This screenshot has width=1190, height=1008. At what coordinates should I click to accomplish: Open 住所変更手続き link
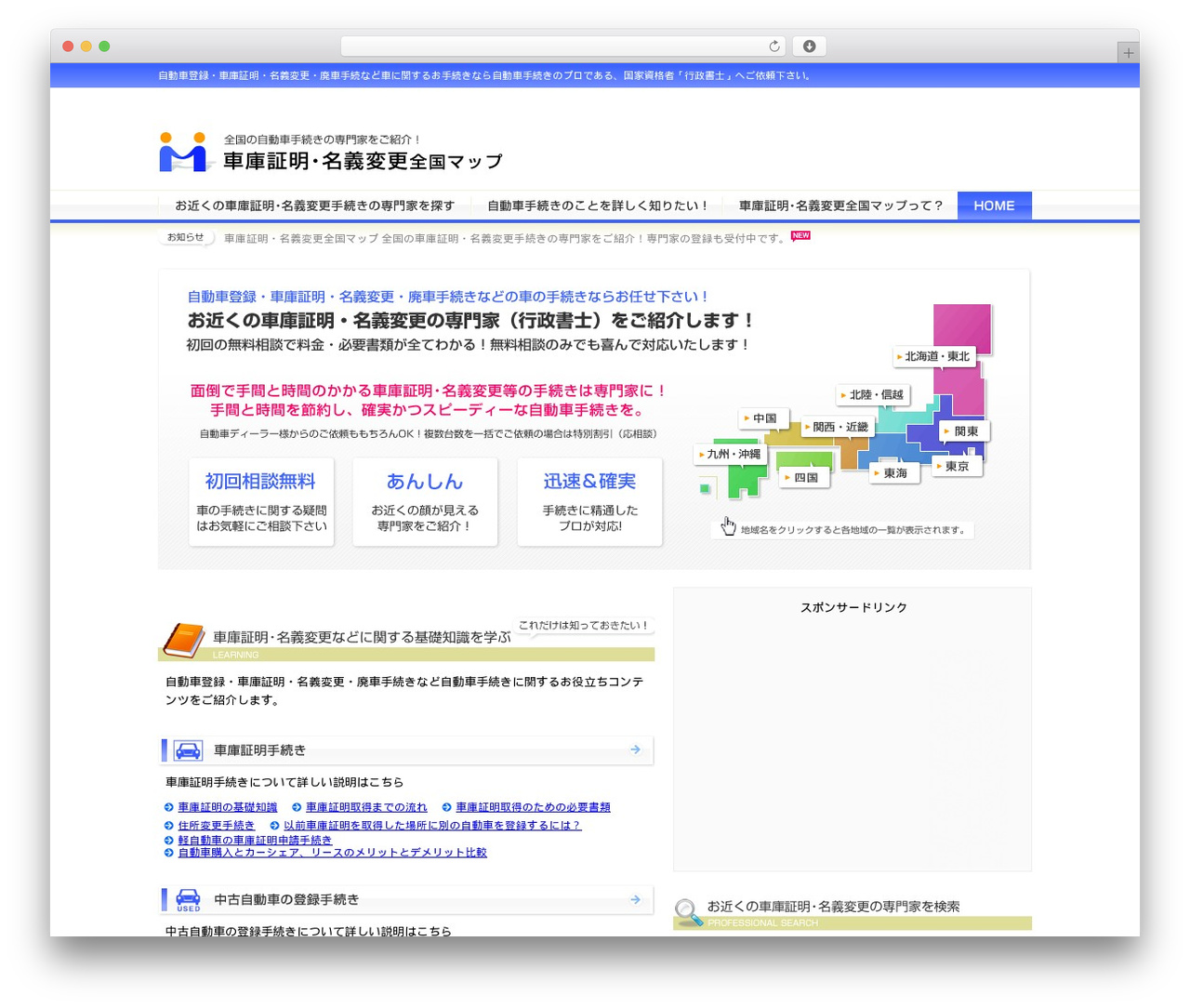point(216,825)
